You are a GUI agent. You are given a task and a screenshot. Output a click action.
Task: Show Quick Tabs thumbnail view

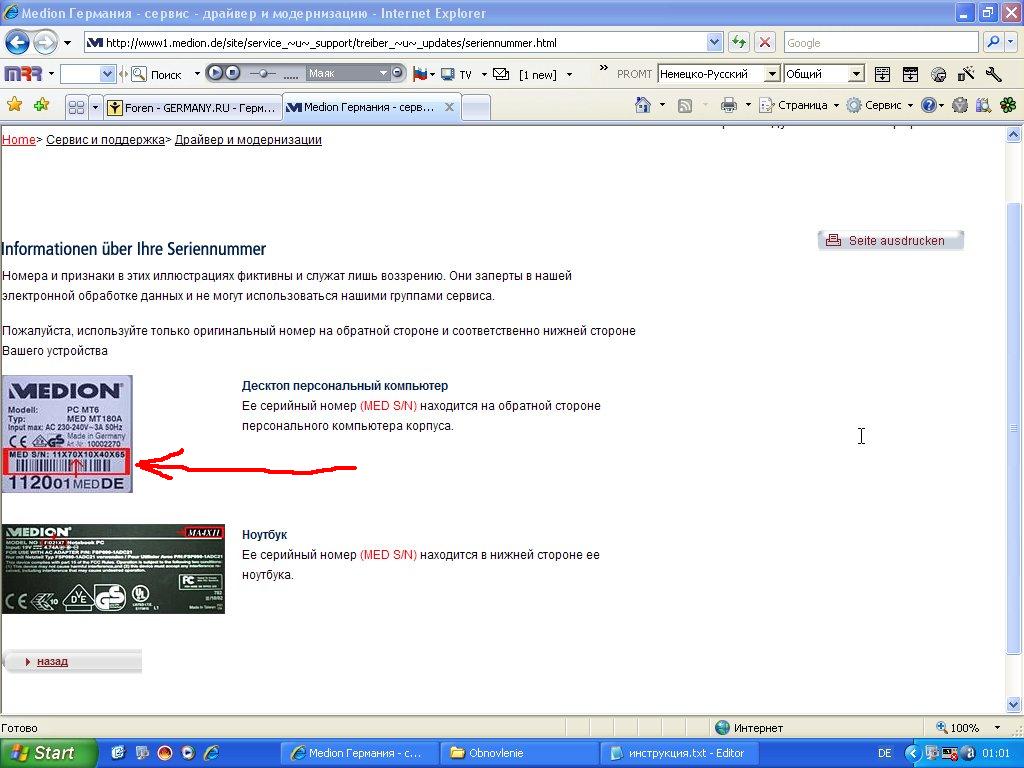76,107
